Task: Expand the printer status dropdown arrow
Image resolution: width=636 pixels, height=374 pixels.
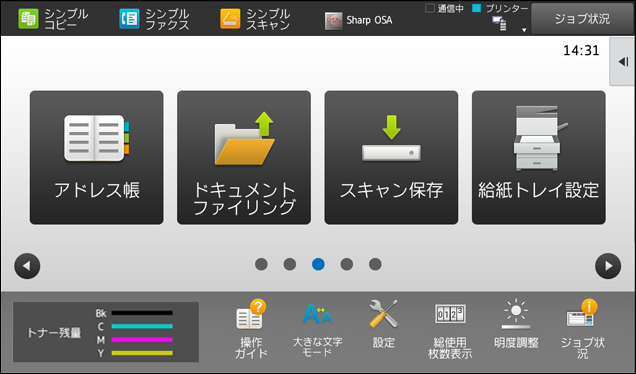Action: (524, 30)
